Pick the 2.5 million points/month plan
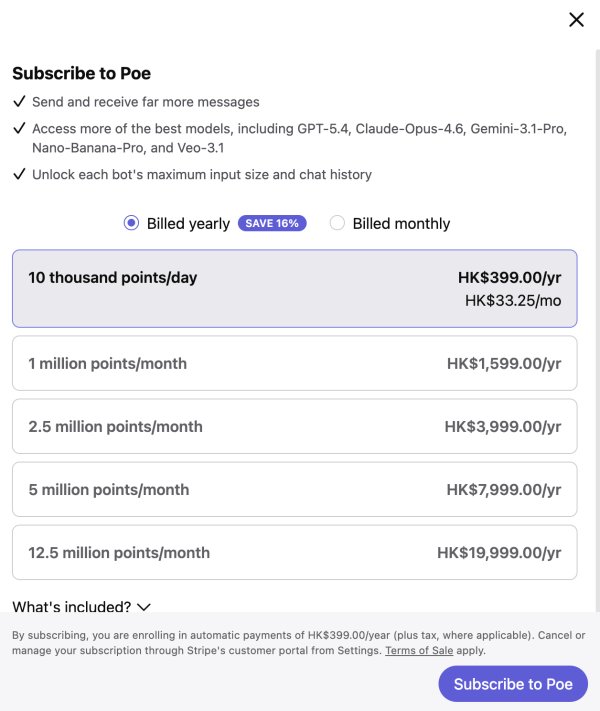 tap(294, 426)
